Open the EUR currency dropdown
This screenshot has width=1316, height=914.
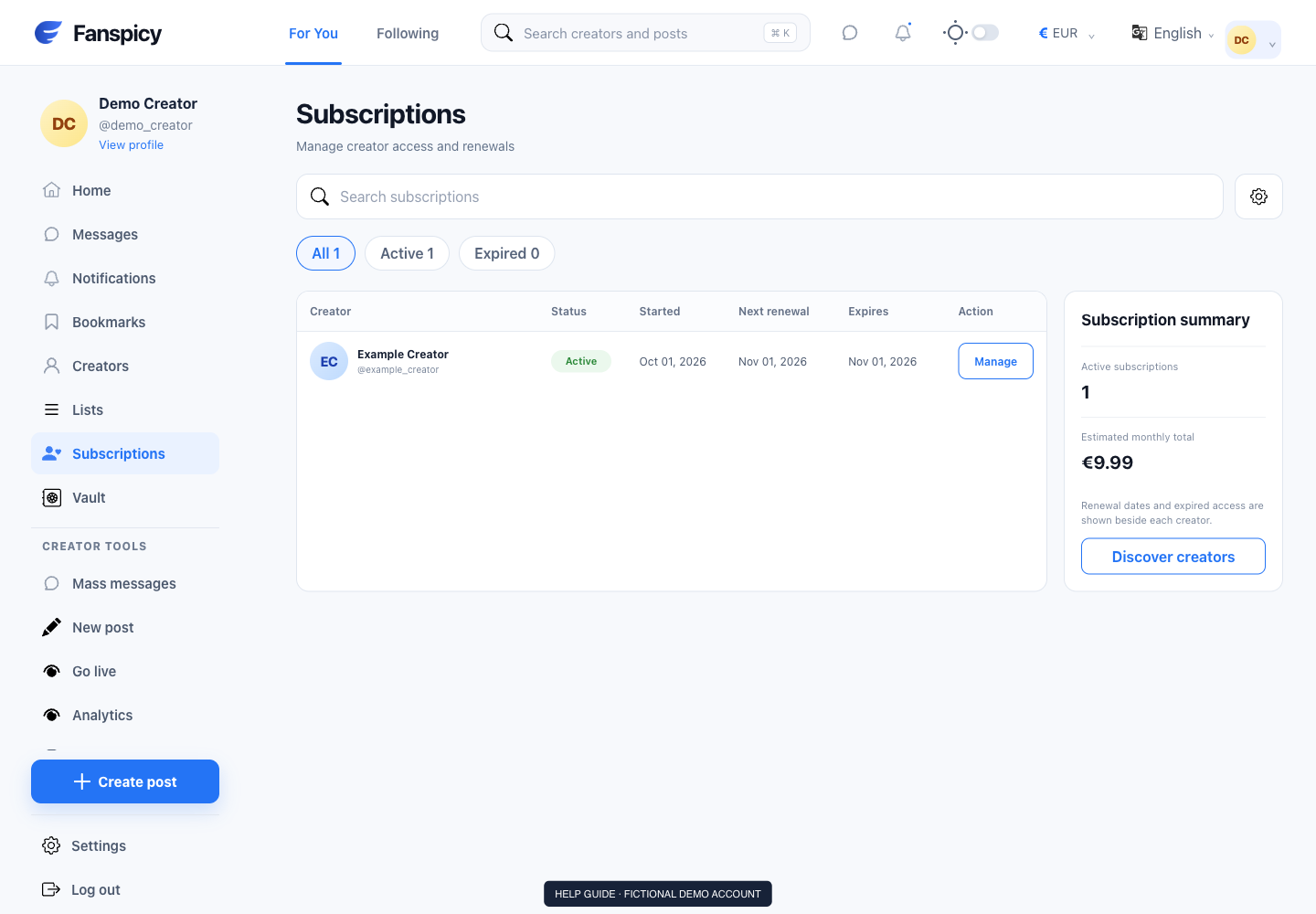point(1067,33)
